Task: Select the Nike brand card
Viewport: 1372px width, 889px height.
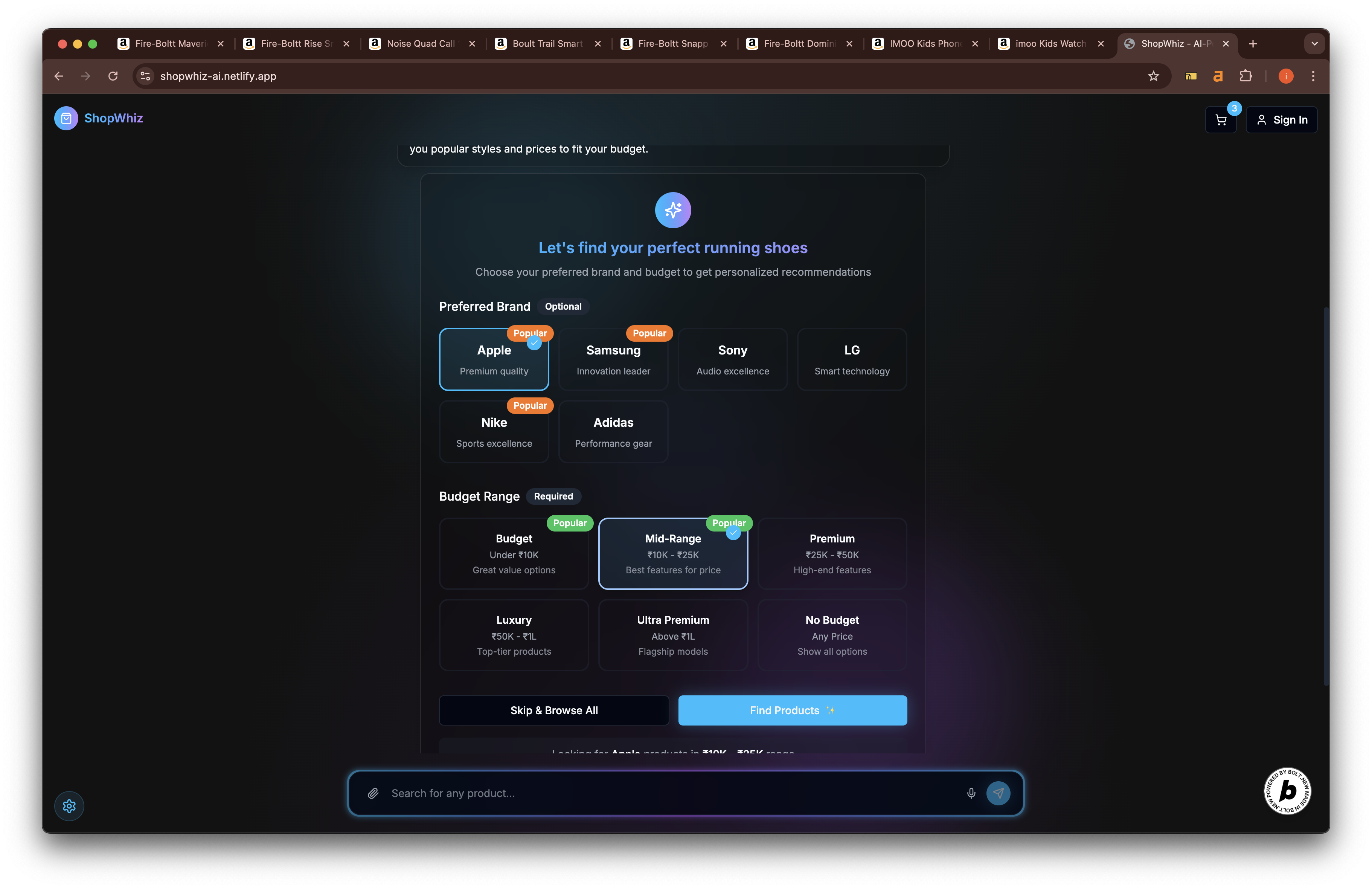Action: coord(494,432)
